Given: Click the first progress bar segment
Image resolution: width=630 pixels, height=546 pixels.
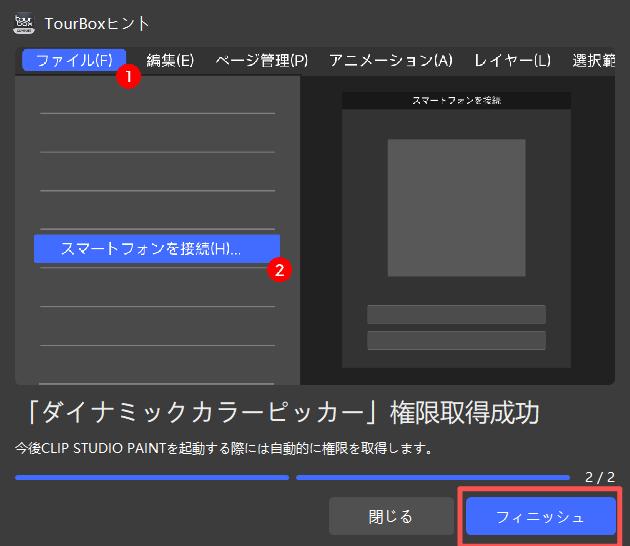Looking at the screenshot, I should pos(152,478).
